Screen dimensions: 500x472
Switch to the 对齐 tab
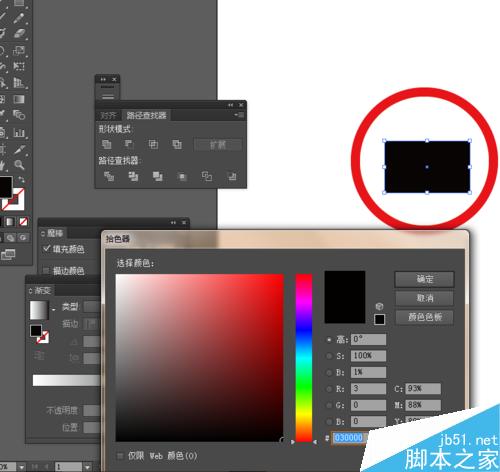(x=109, y=115)
